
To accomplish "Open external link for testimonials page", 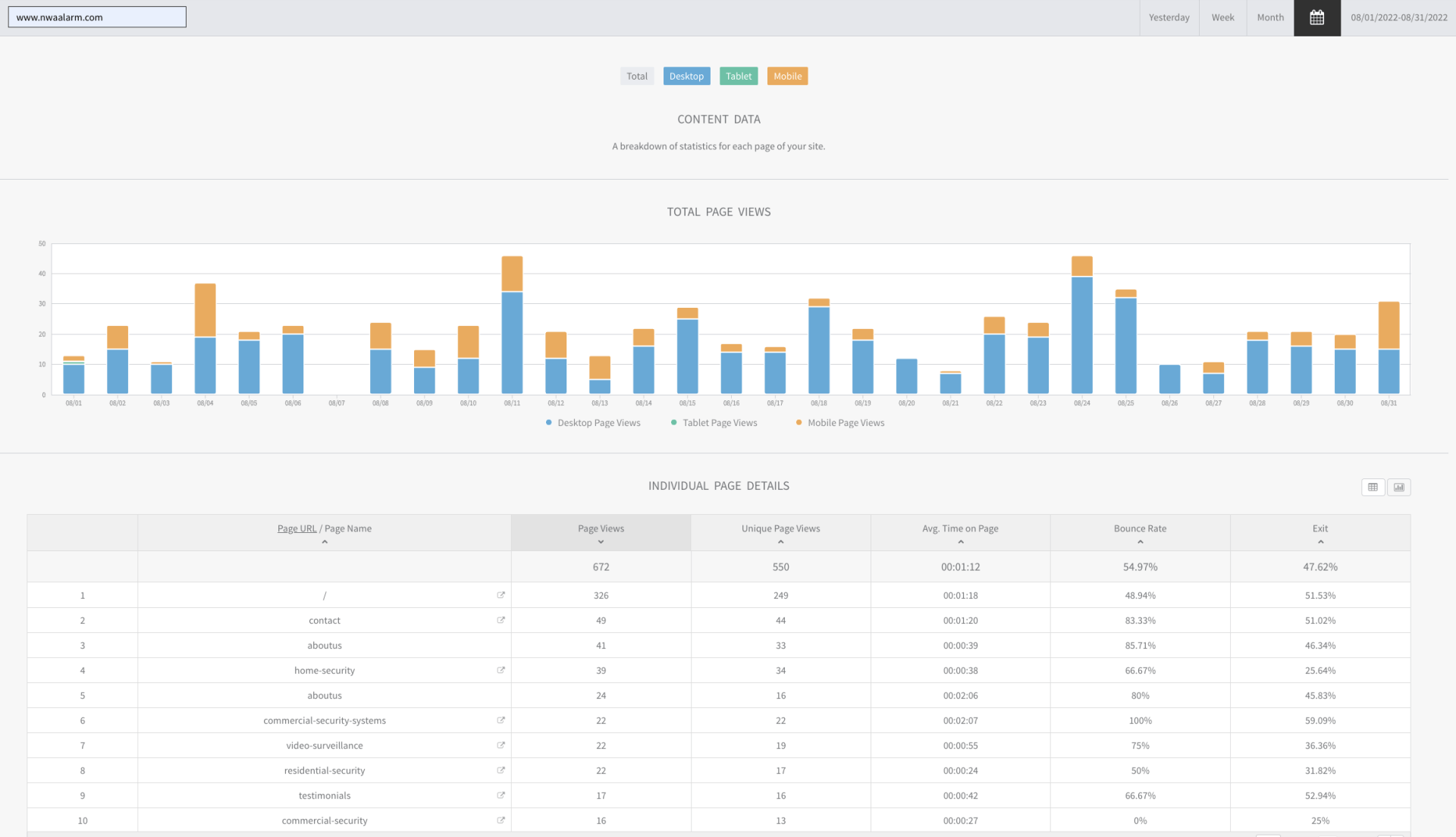I will tap(500, 795).
